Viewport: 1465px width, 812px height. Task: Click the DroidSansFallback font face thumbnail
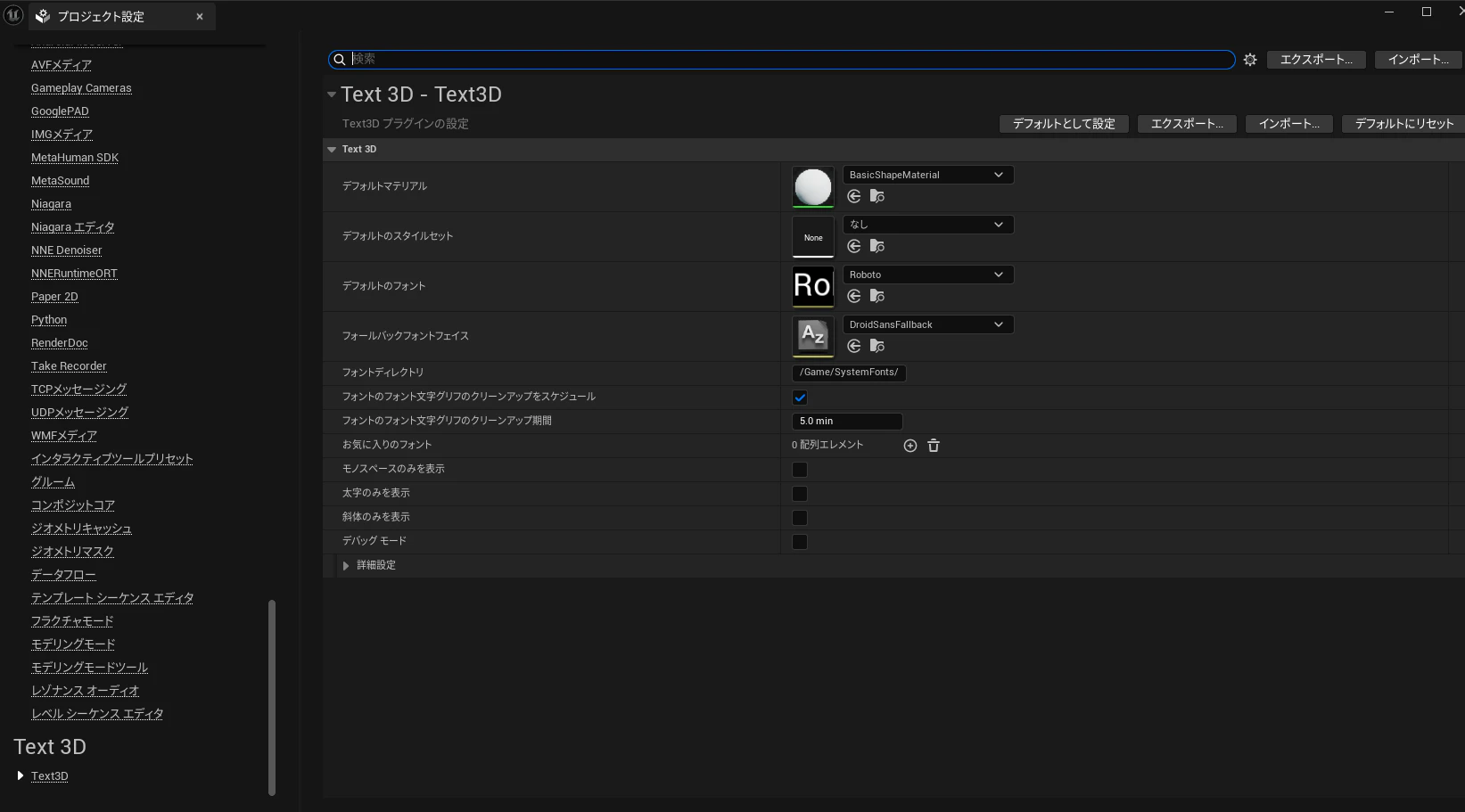tap(813, 336)
